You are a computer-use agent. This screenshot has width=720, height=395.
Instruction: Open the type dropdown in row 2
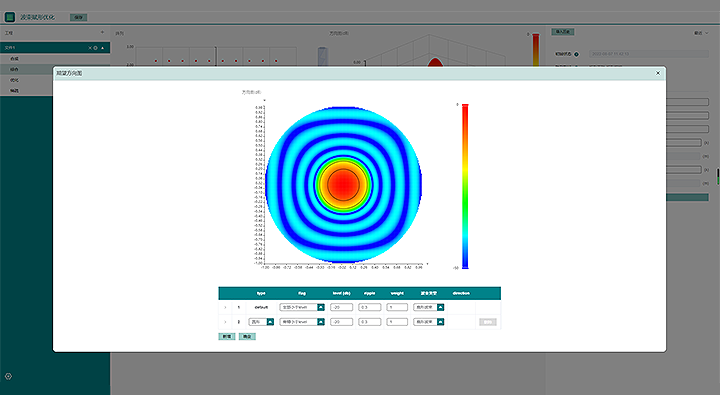pyautogui.click(x=261, y=322)
